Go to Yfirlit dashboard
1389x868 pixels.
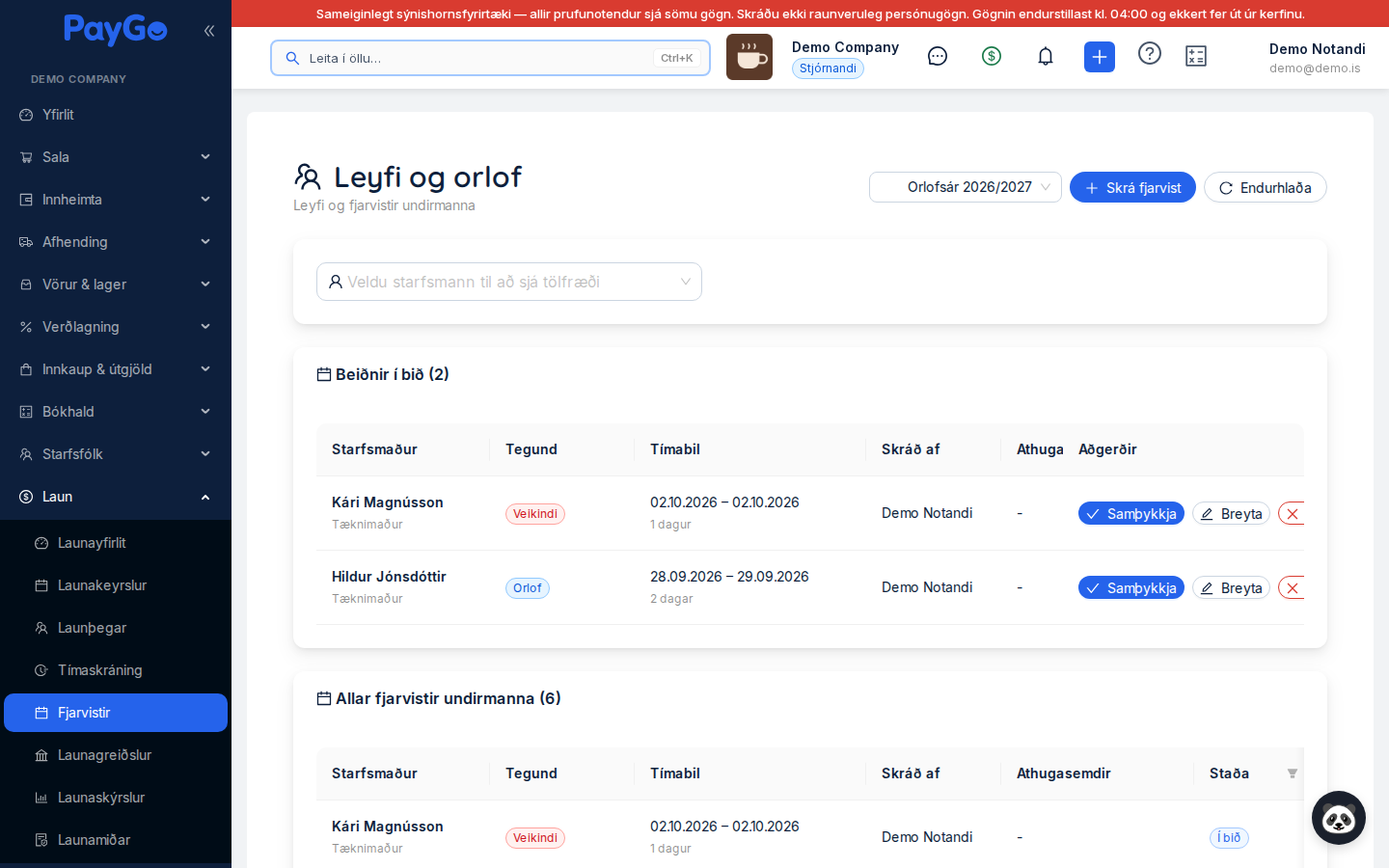coord(116,115)
